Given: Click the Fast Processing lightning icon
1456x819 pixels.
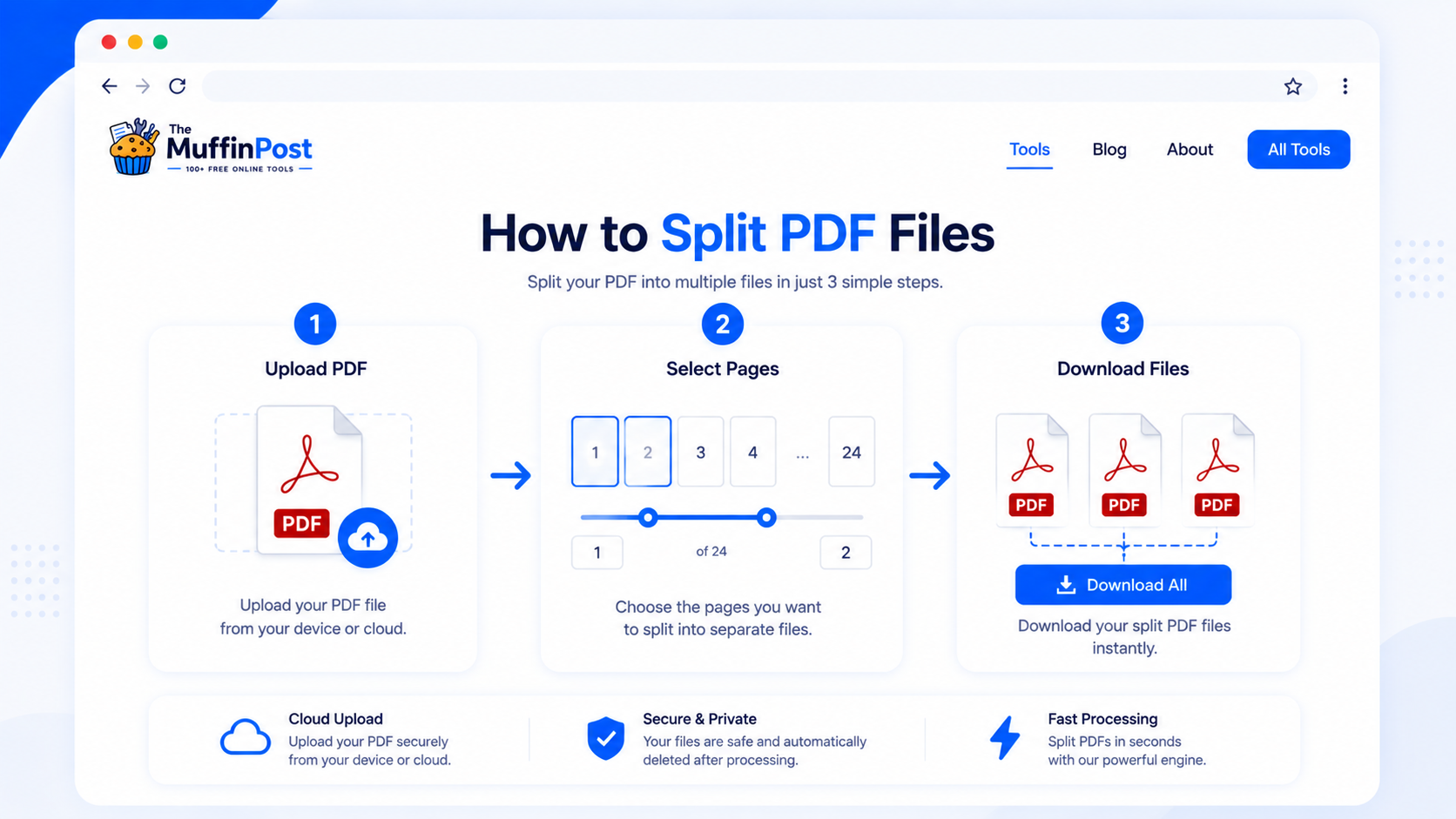Looking at the screenshot, I should [1005, 738].
